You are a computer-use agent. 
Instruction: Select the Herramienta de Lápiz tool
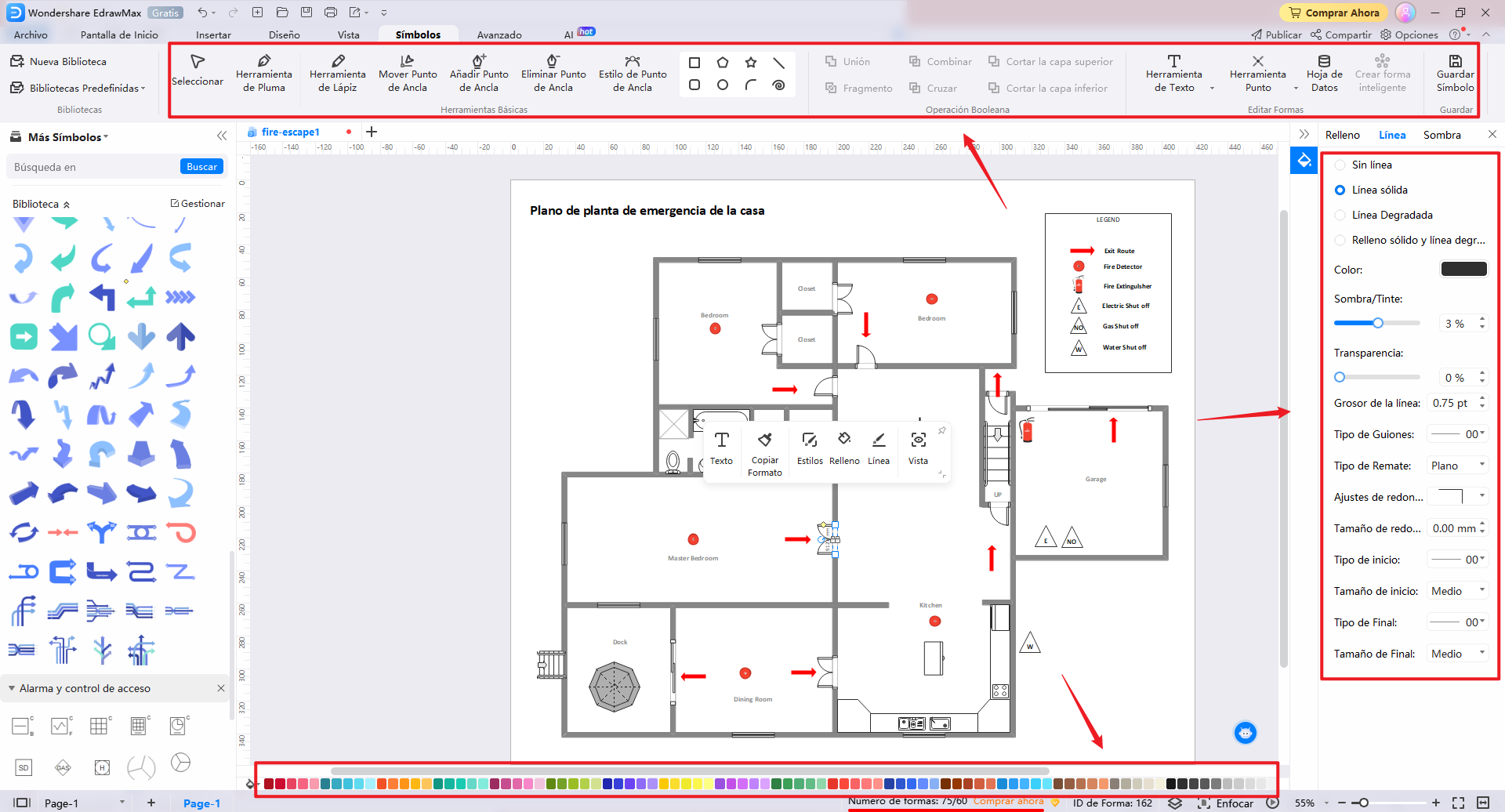pyautogui.click(x=337, y=73)
